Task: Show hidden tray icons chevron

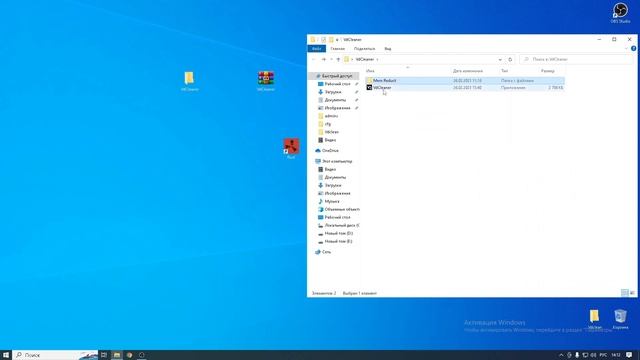Action: (x=561, y=355)
